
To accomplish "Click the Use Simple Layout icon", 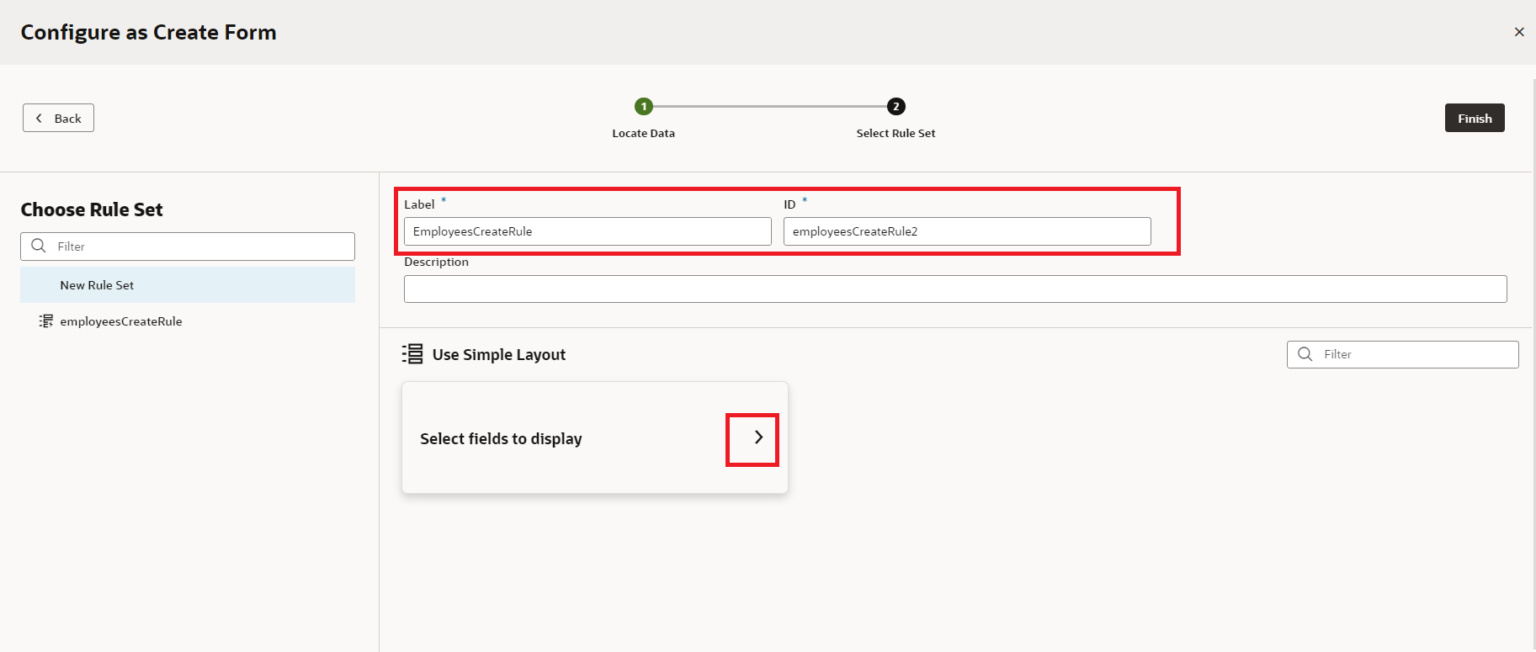I will click(412, 354).
